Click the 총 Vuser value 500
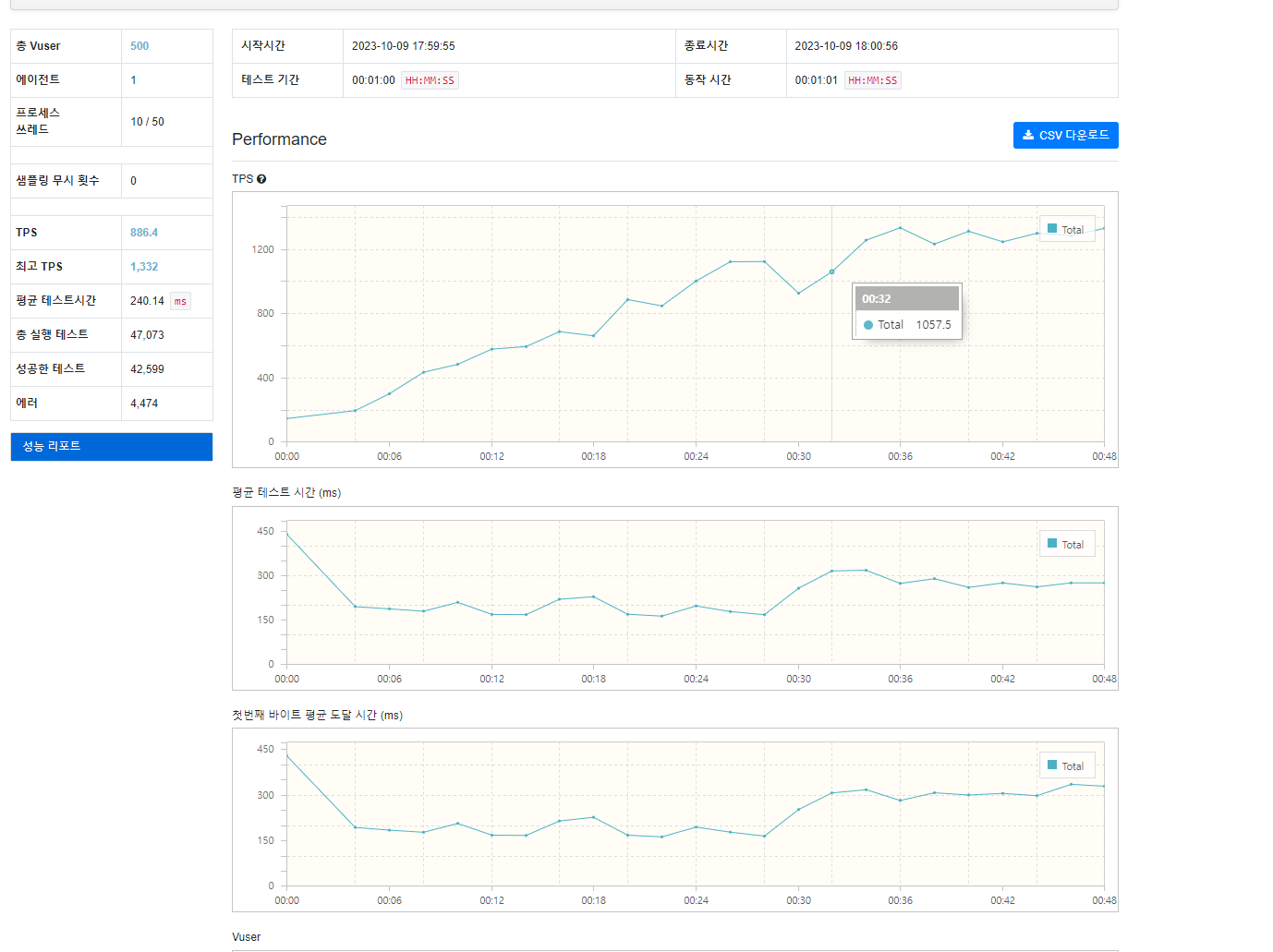Image resolution: width=1273 pixels, height=952 pixels. 139,46
